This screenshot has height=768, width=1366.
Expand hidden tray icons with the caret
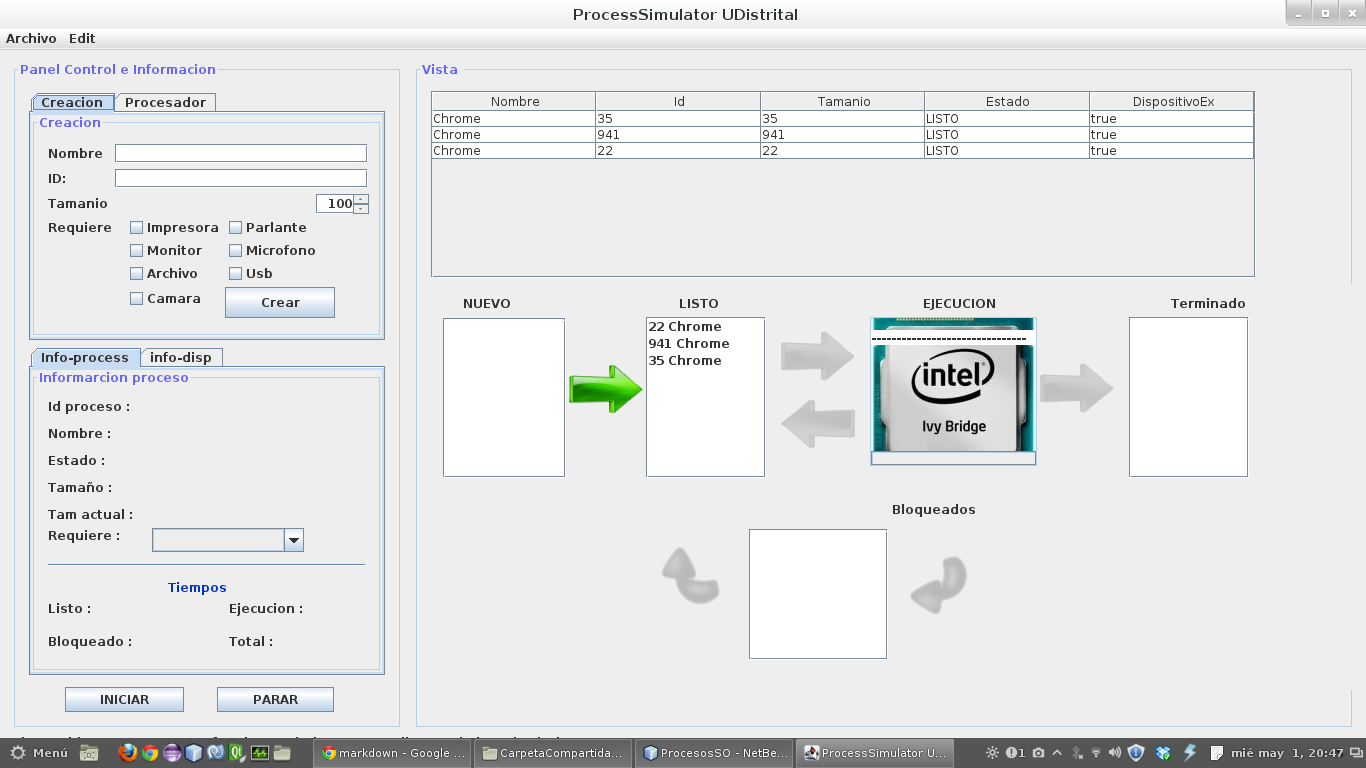[x=1057, y=753]
